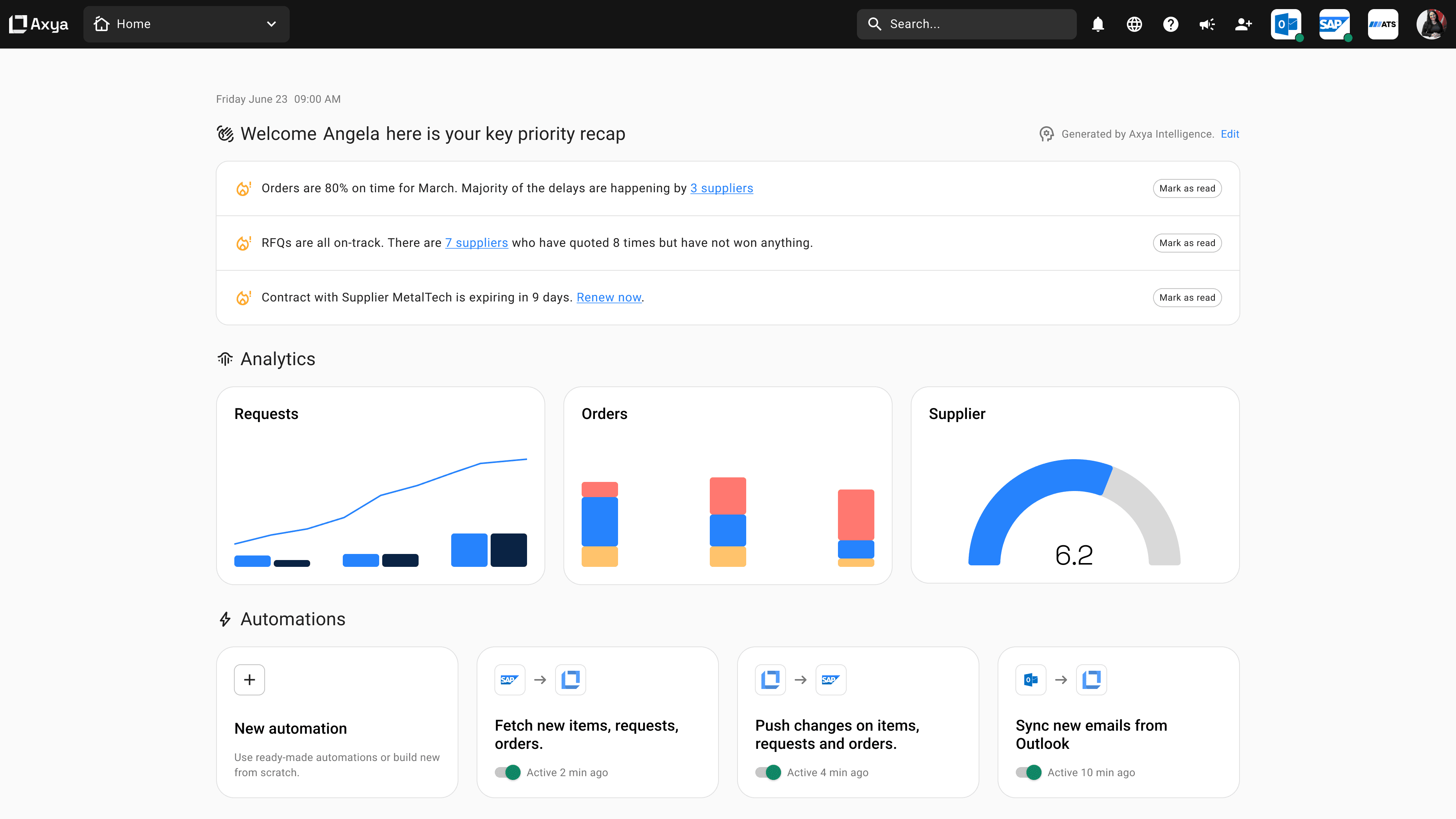The width and height of the screenshot is (1456, 819).
Task: Click the Axya logo to go home
Action: 38,24
